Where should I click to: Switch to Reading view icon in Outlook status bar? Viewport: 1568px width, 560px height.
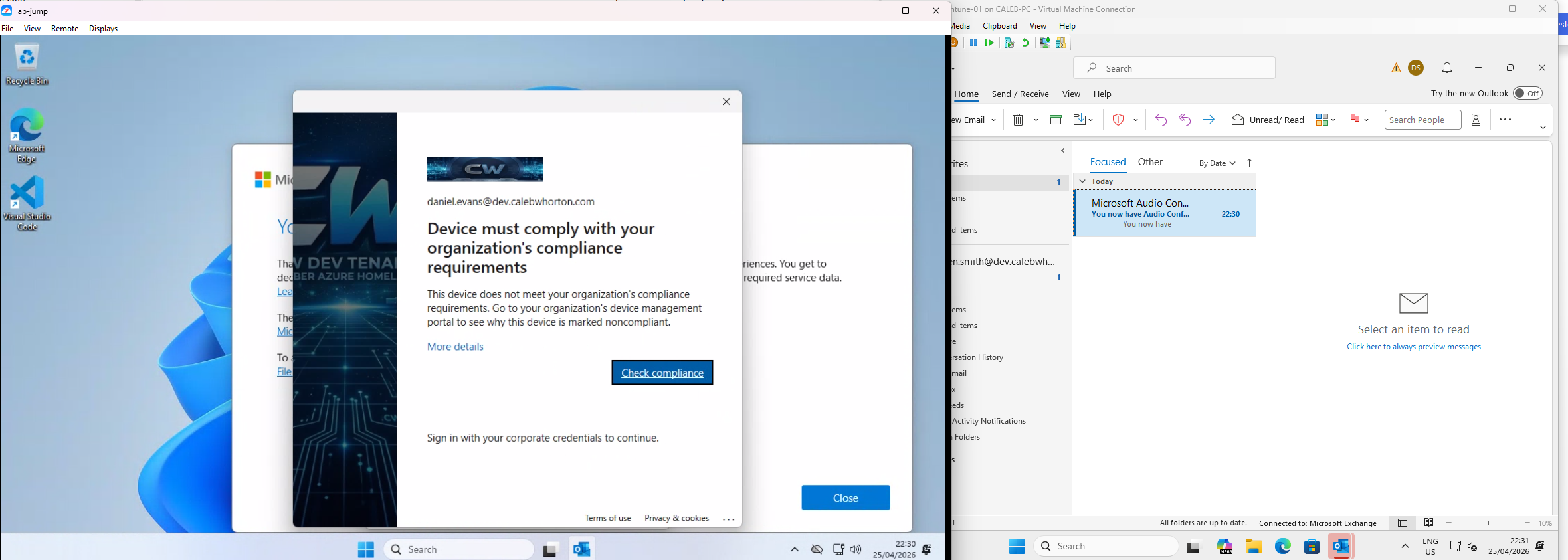(x=1429, y=523)
